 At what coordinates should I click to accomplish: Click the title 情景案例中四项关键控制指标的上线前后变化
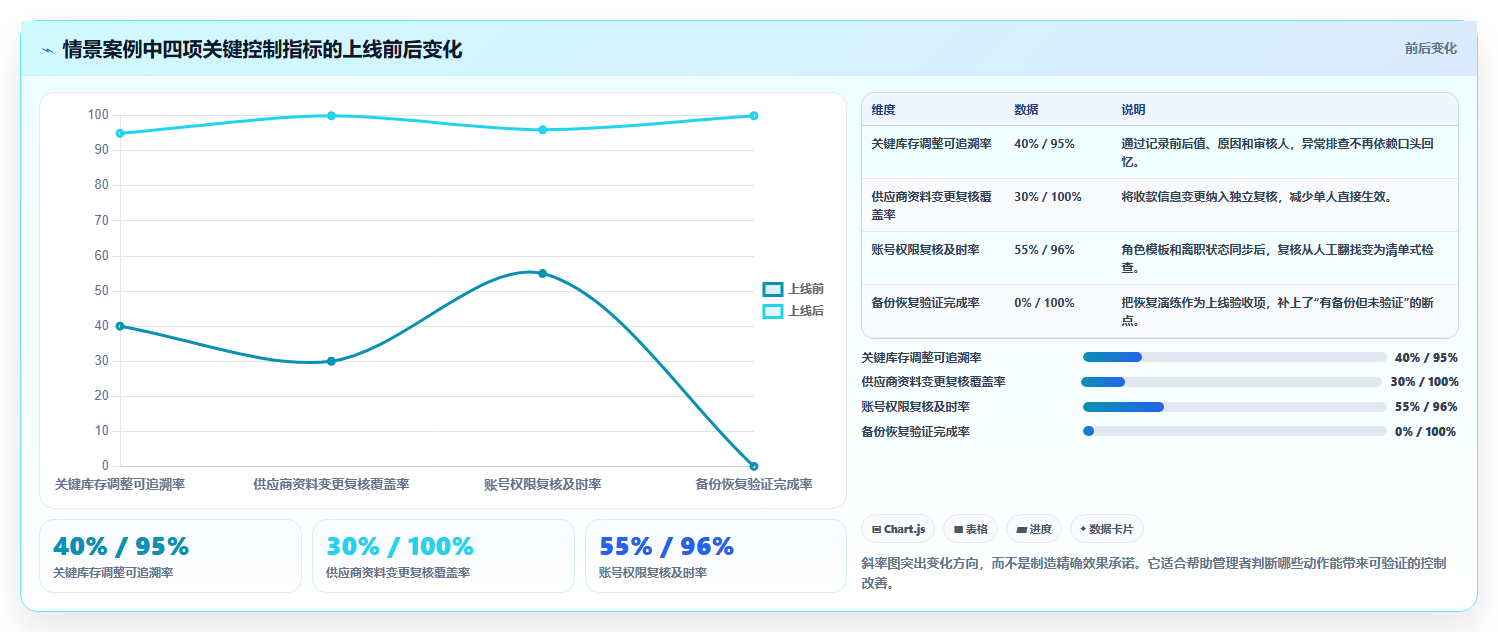262,50
